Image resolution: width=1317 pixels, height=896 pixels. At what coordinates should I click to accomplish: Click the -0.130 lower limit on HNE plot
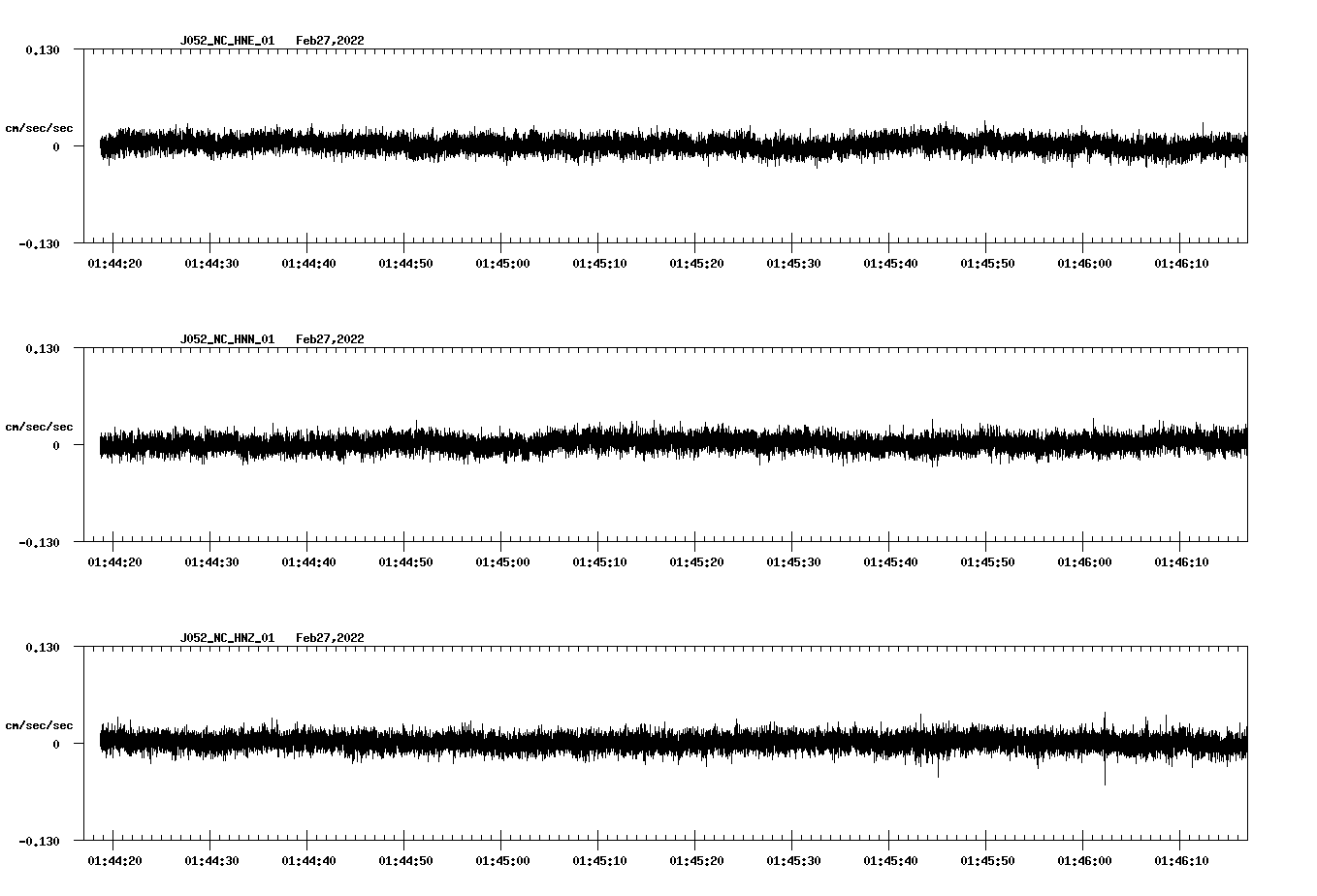click(x=39, y=243)
